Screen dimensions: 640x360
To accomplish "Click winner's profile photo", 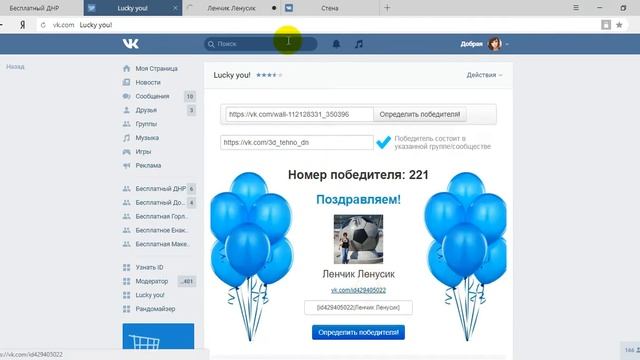I will (x=358, y=240).
